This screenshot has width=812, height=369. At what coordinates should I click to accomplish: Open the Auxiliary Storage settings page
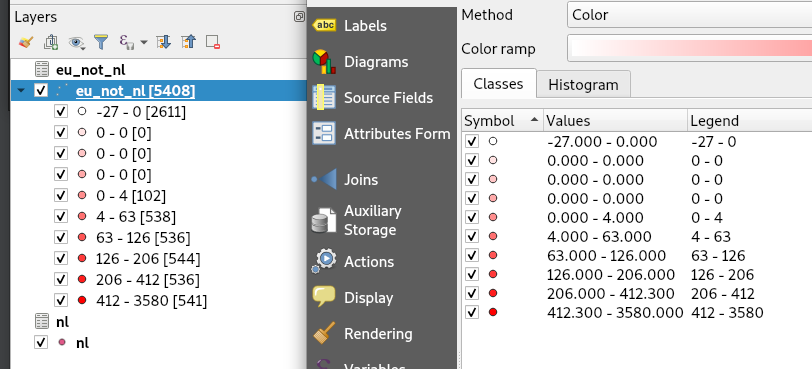pyautogui.click(x=372, y=220)
